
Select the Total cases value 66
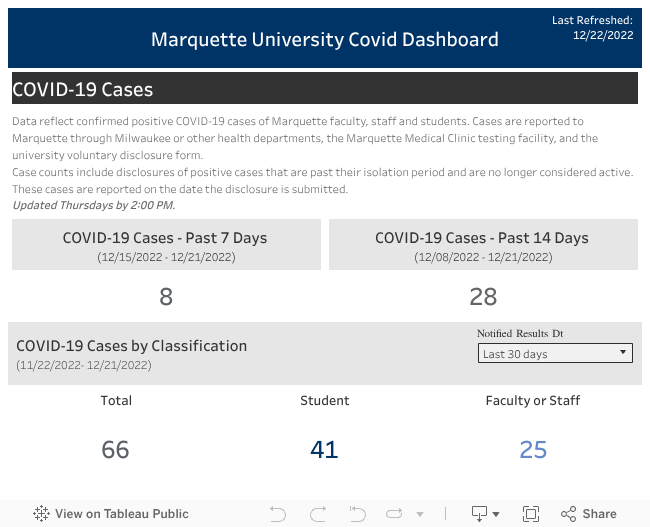point(116,450)
